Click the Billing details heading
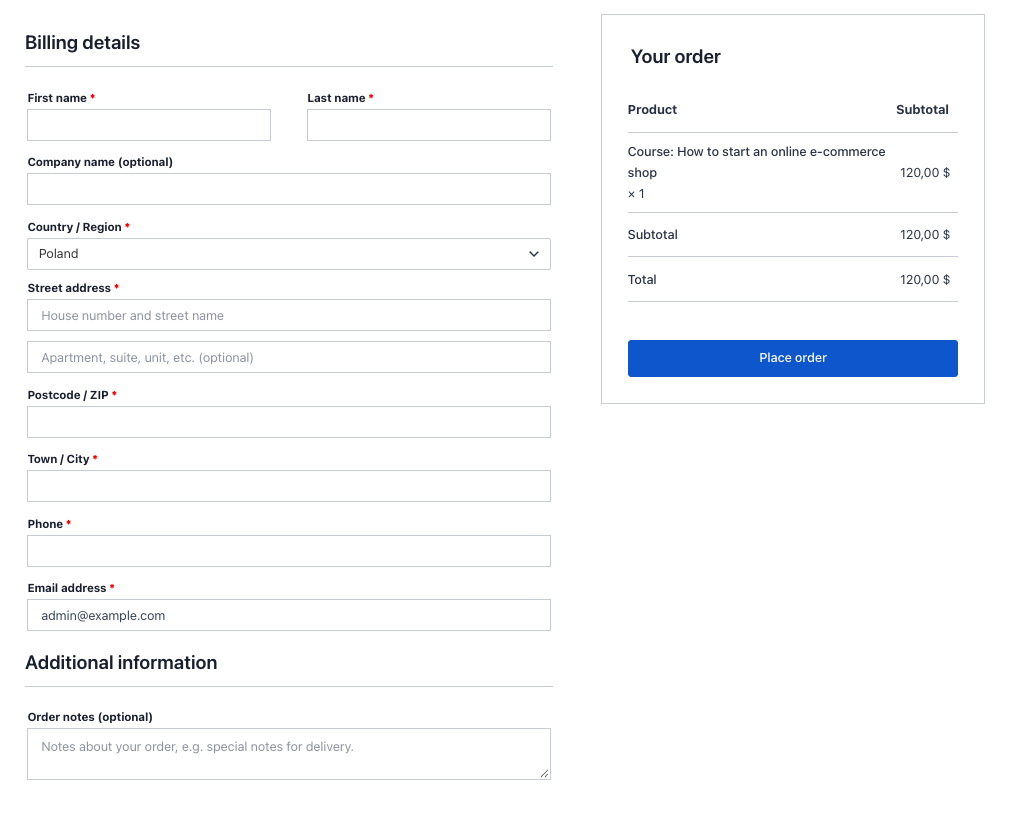This screenshot has height=825, width=1009. (x=82, y=42)
